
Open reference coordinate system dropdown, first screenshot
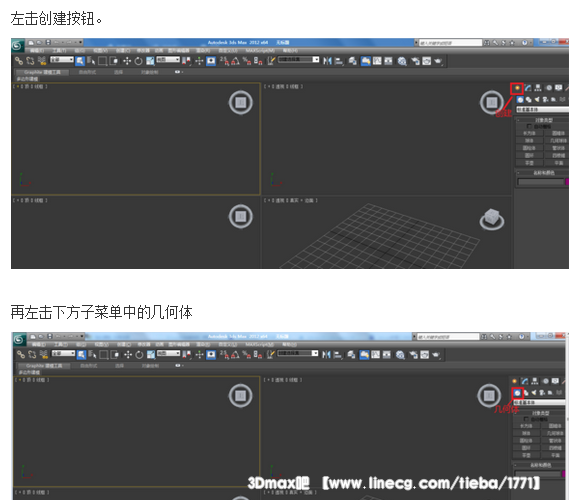pos(168,60)
